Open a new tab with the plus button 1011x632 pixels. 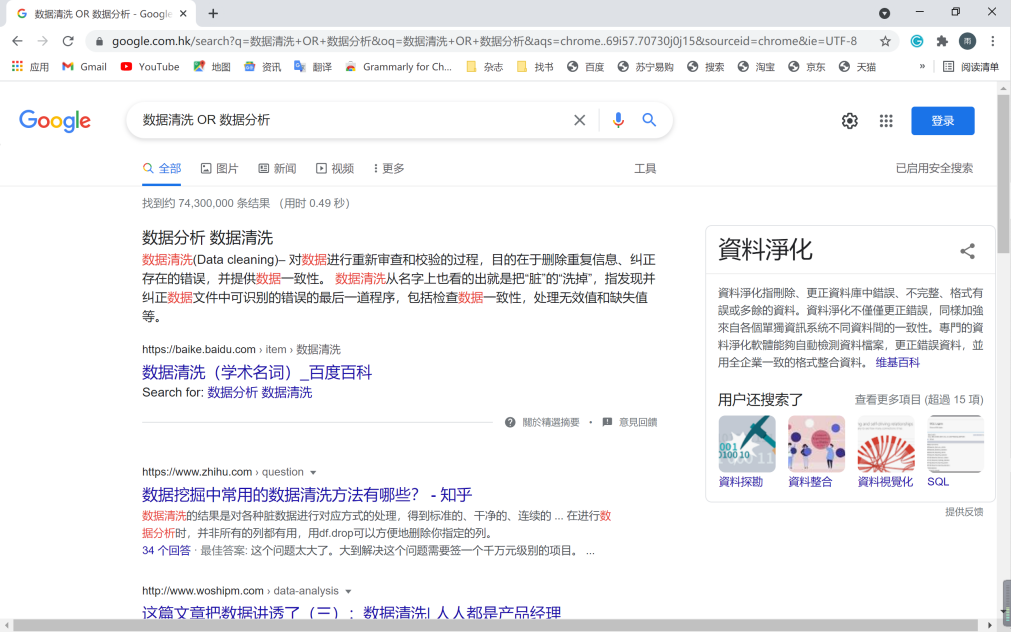coord(213,14)
